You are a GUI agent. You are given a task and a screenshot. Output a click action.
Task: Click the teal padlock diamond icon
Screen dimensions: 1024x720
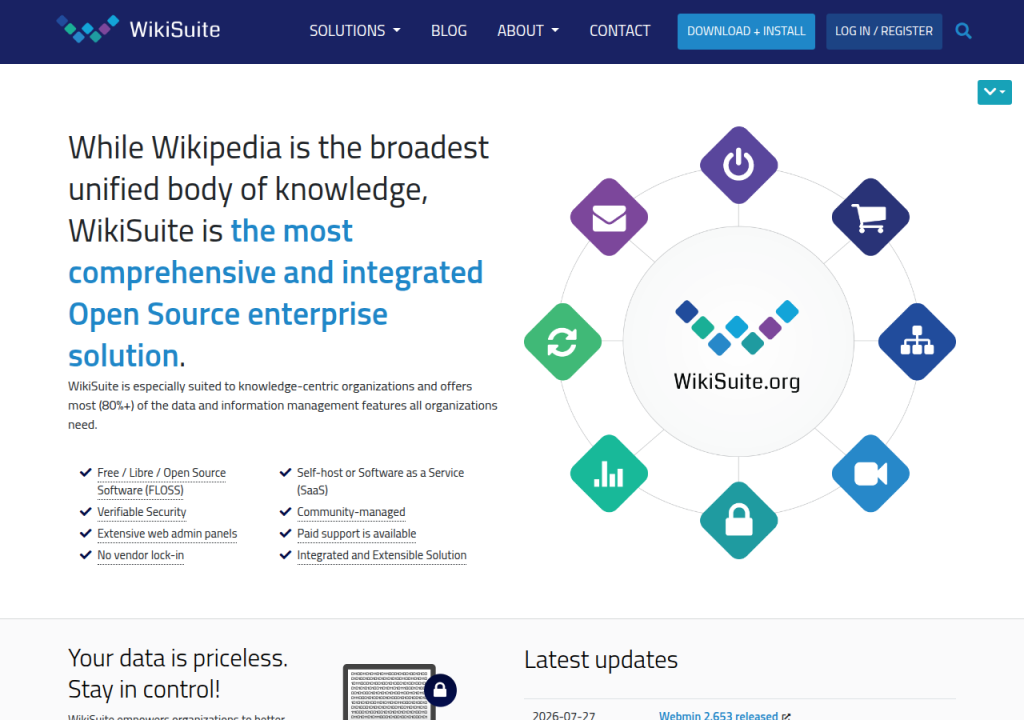739,521
